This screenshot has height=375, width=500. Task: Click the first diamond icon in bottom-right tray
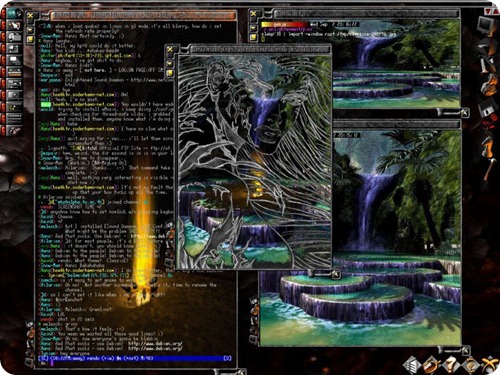point(412,364)
